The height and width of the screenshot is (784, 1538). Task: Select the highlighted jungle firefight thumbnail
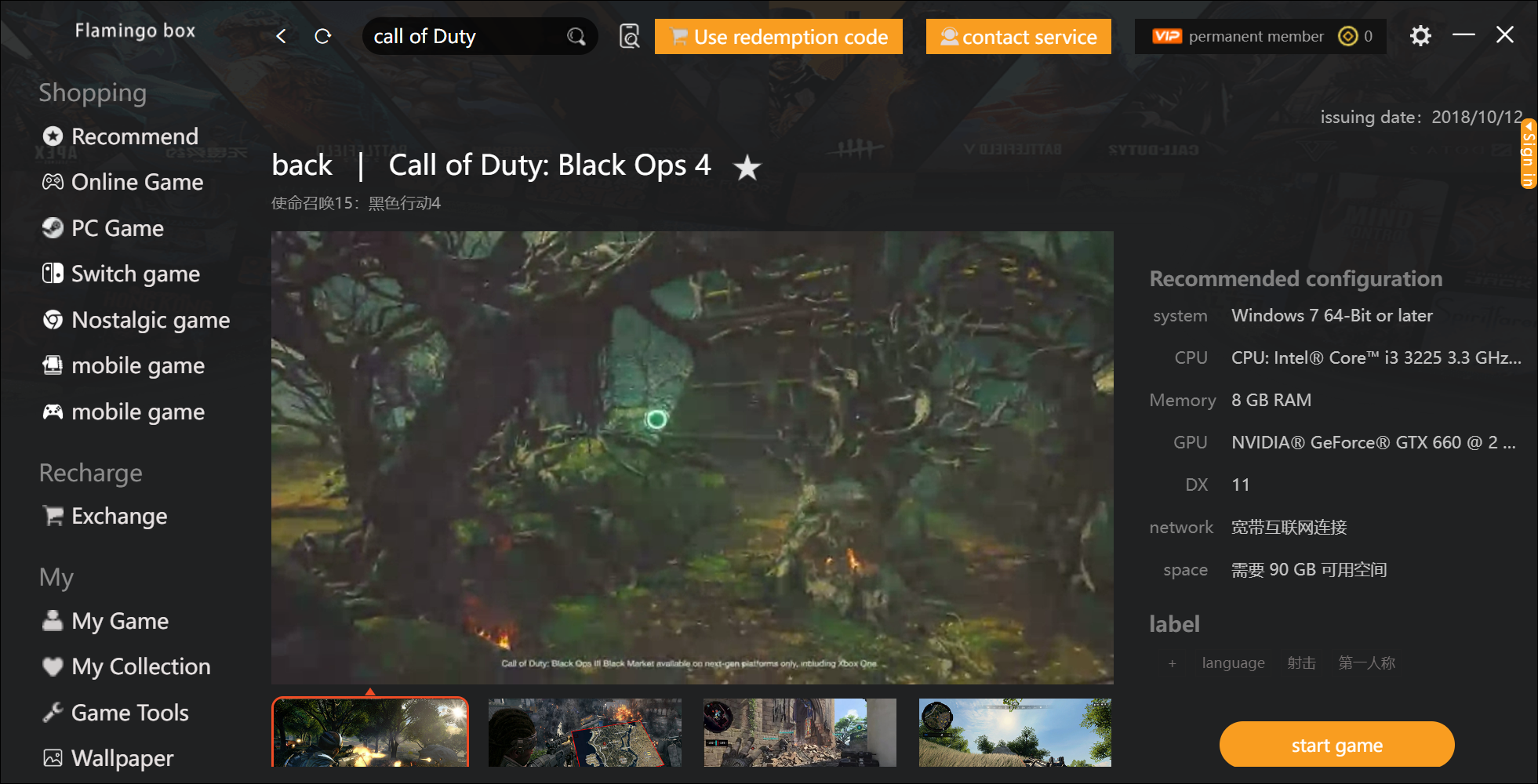point(370,732)
